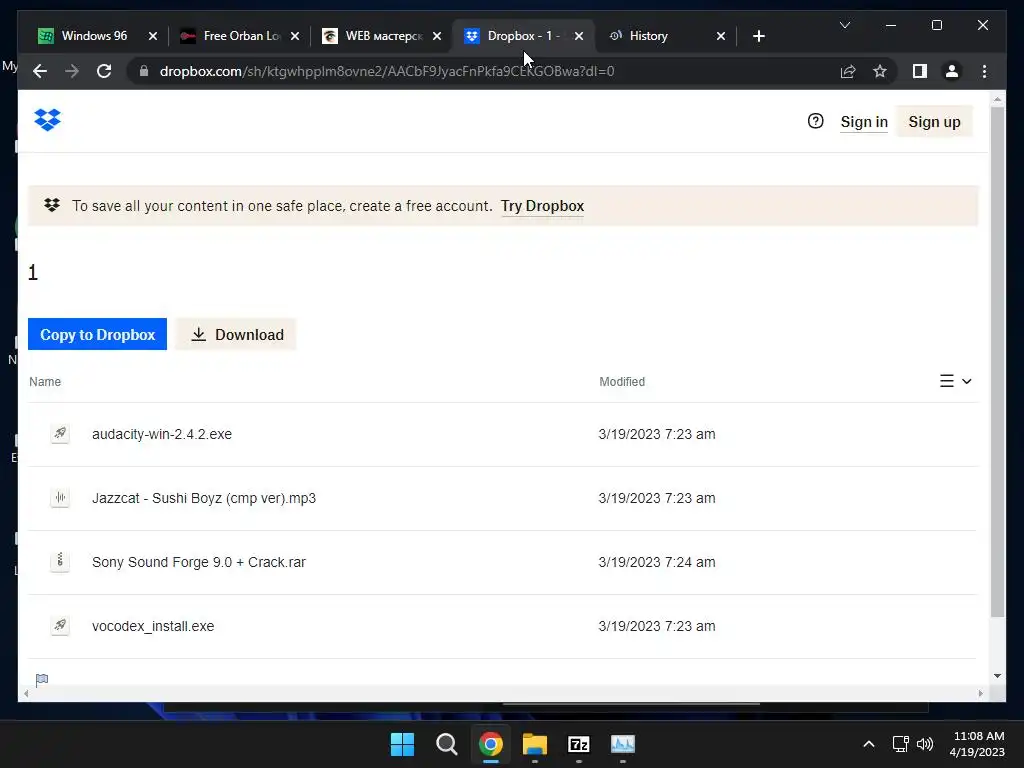Screen dimensions: 1024x768
Task: Close the Free Orban tab
Action: click(x=295, y=36)
